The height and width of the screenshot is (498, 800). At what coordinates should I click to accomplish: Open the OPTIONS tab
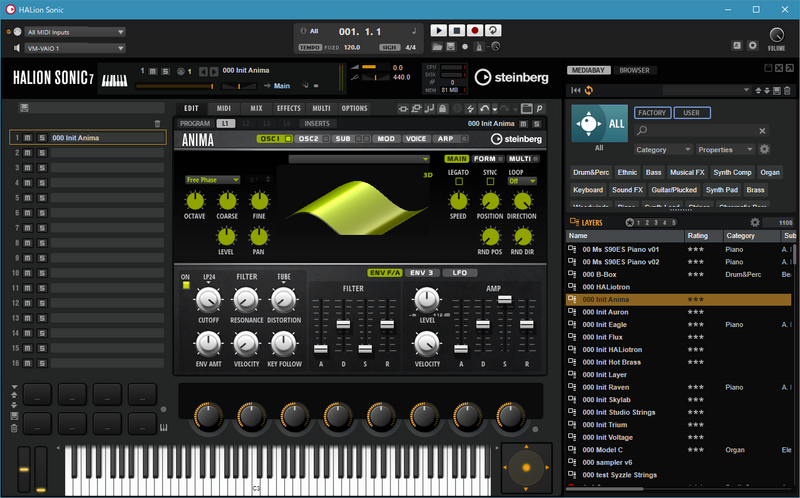click(354, 108)
